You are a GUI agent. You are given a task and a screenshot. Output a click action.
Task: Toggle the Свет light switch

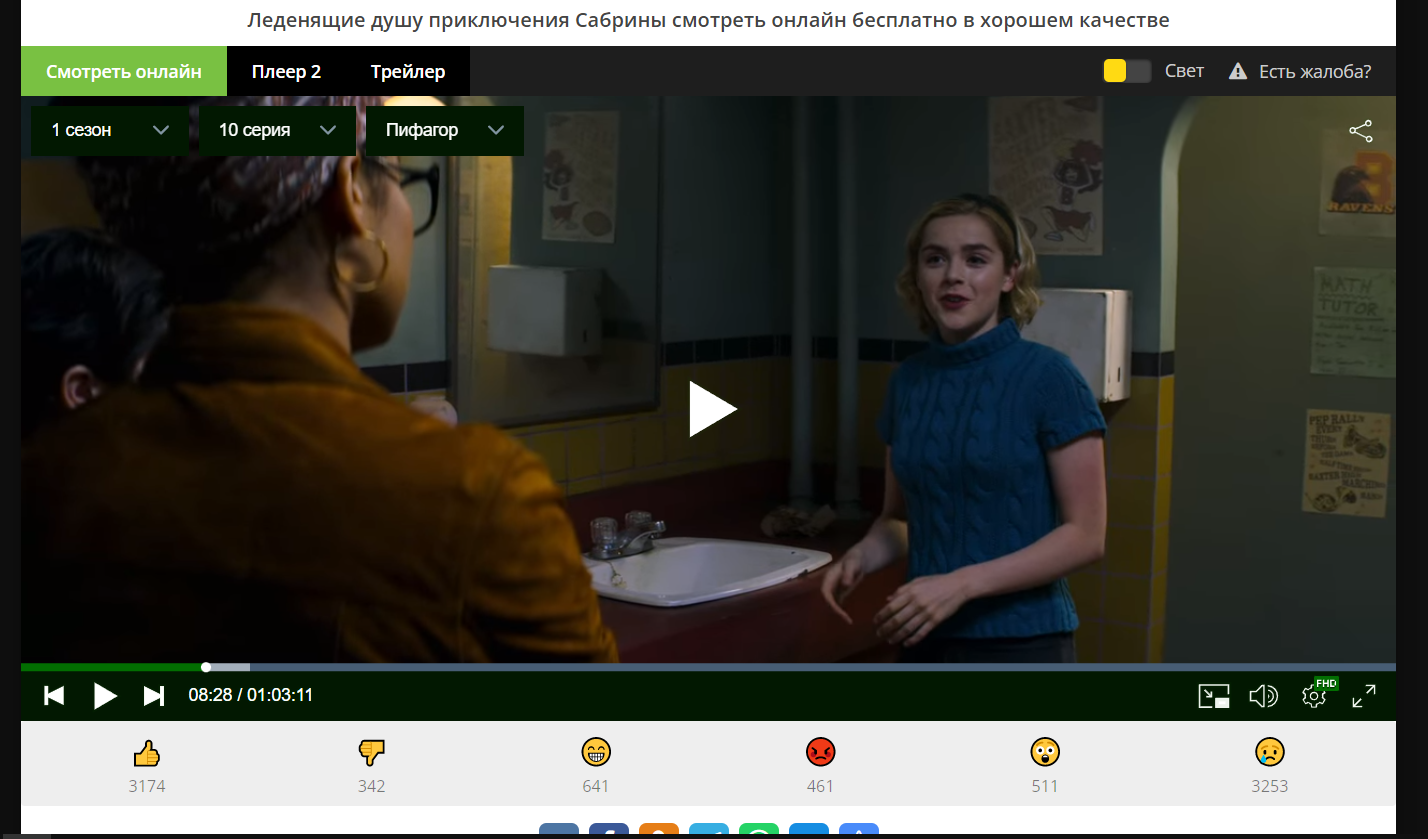(x=1127, y=71)
